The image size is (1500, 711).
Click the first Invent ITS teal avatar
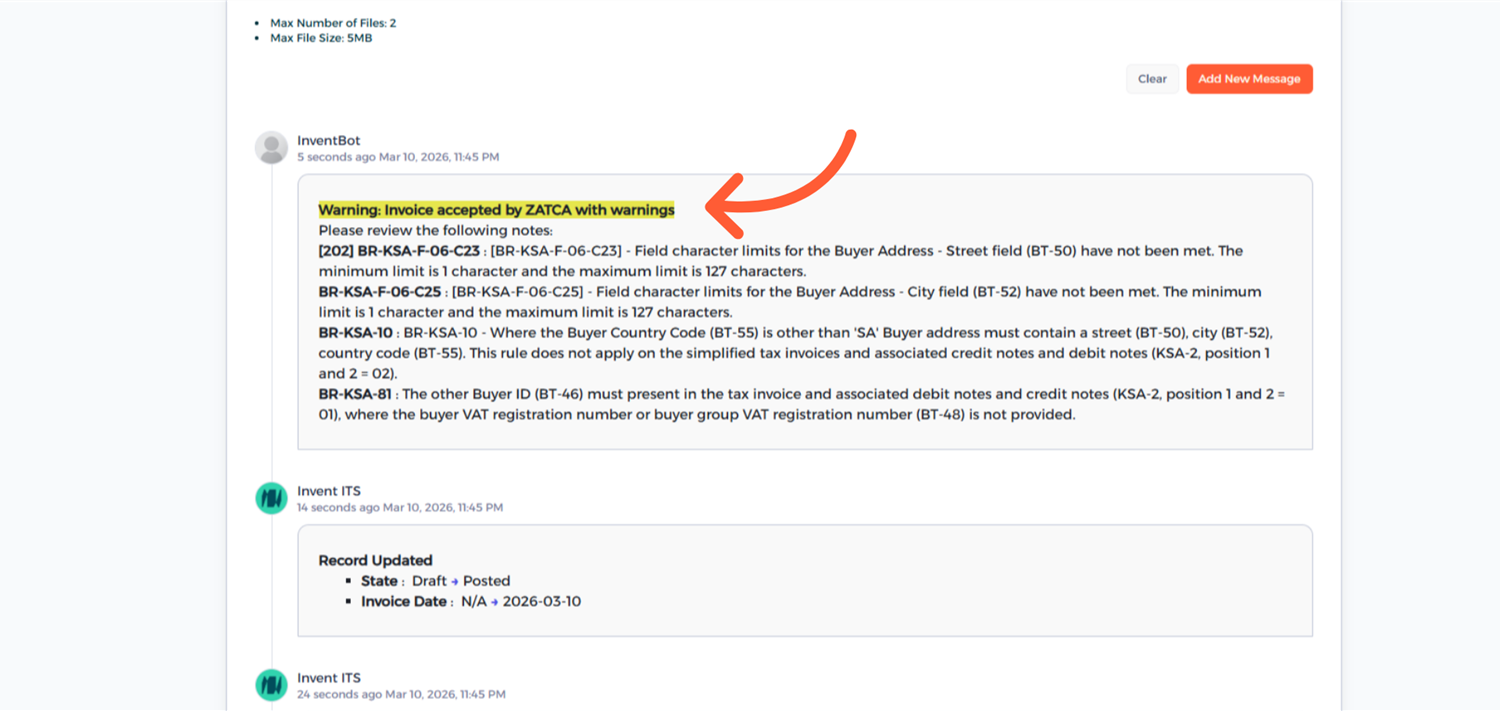[x=271, y=497]
